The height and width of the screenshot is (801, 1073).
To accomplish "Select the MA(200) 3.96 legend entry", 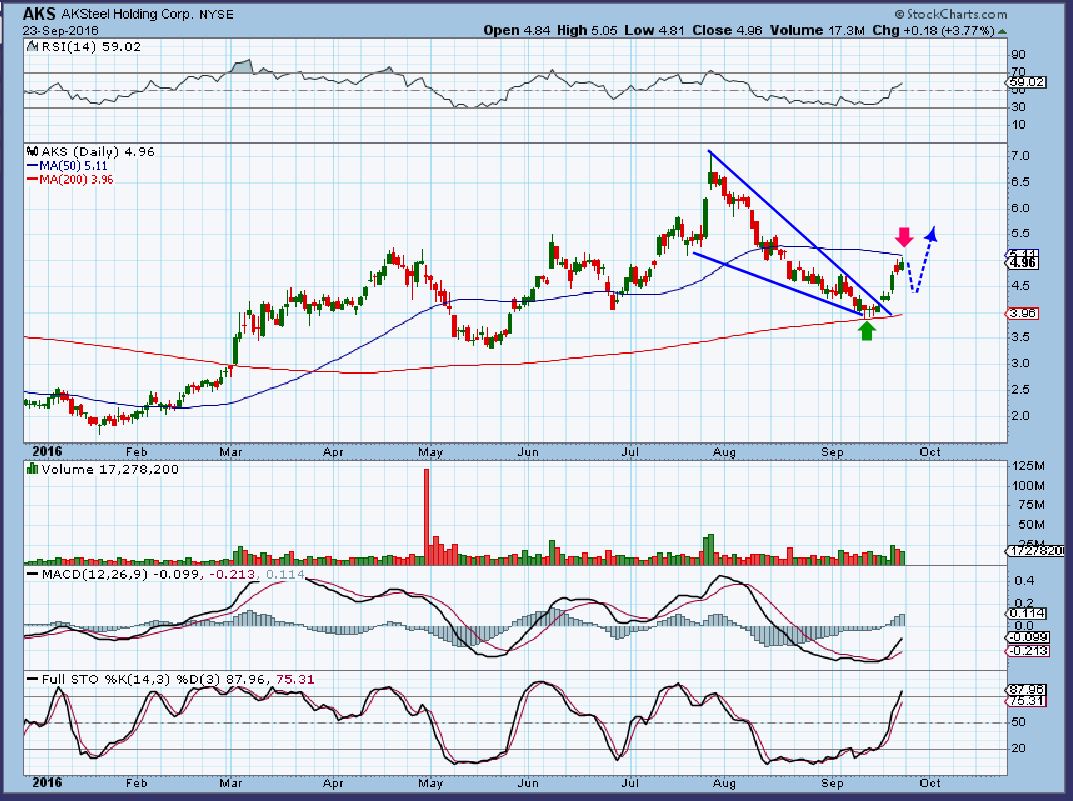I will (70, 179).
